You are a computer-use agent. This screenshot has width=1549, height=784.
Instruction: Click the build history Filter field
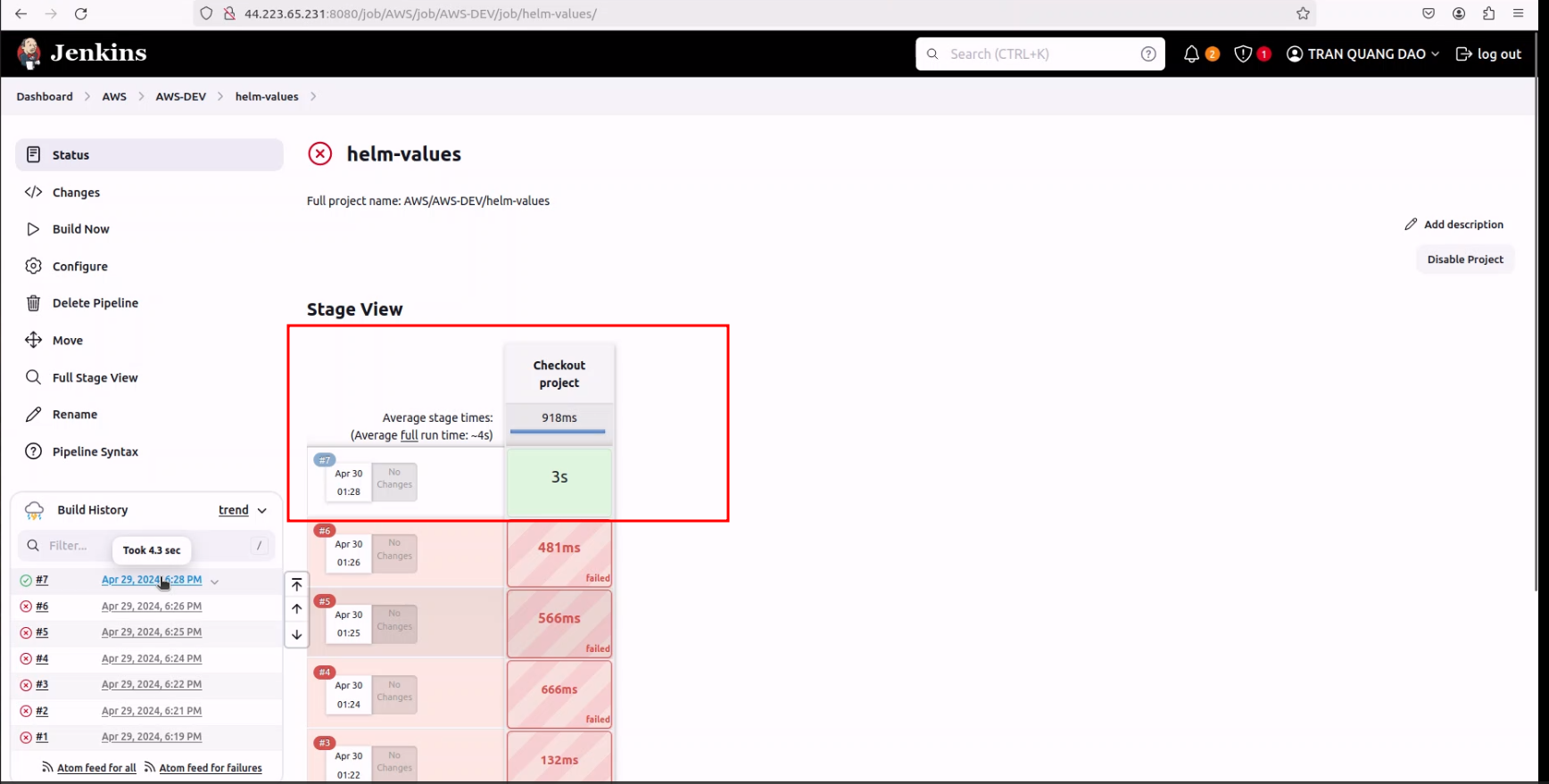145,546
